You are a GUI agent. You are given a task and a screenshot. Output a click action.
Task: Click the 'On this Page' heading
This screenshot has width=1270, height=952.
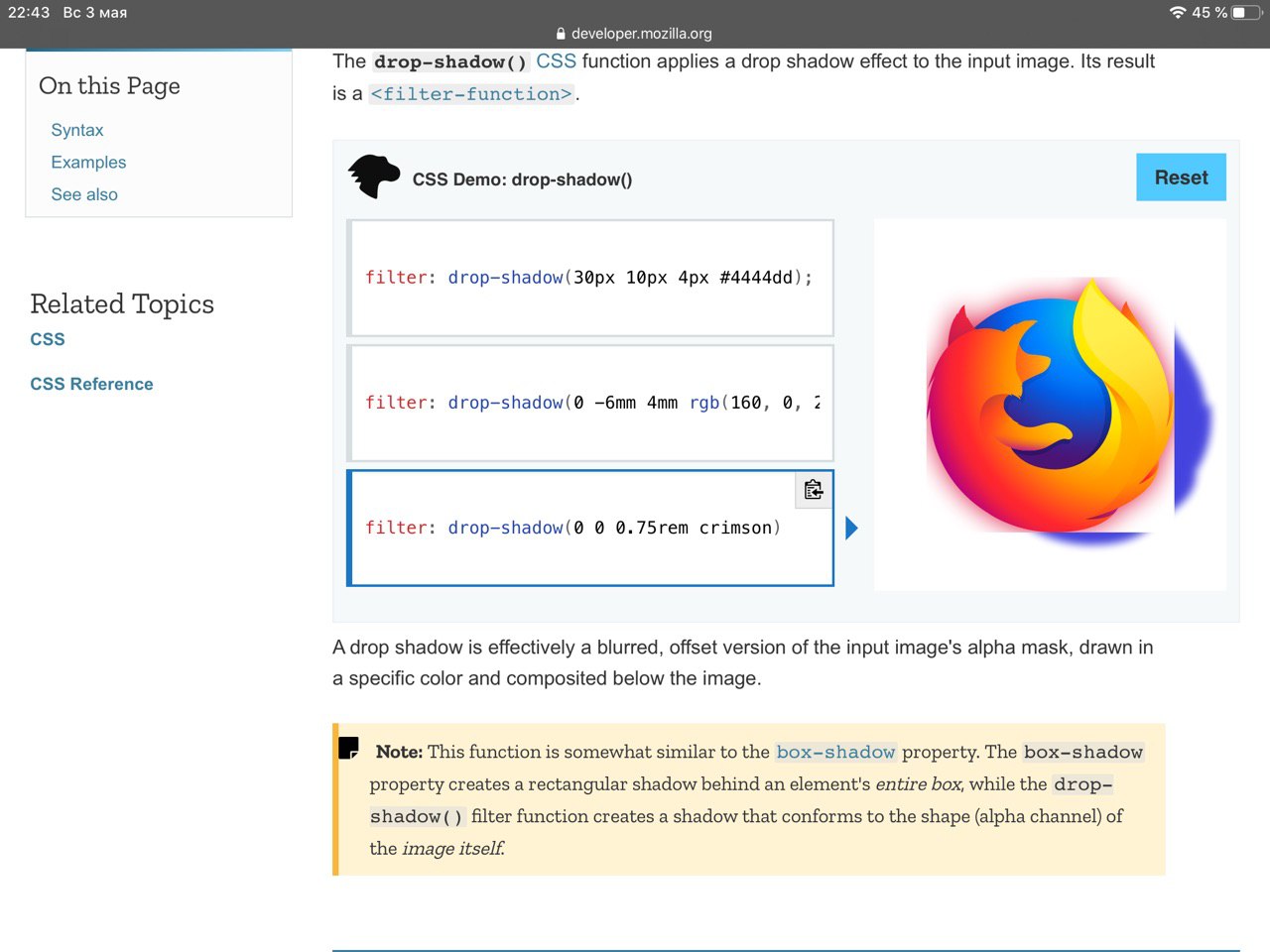pos(109,85)
